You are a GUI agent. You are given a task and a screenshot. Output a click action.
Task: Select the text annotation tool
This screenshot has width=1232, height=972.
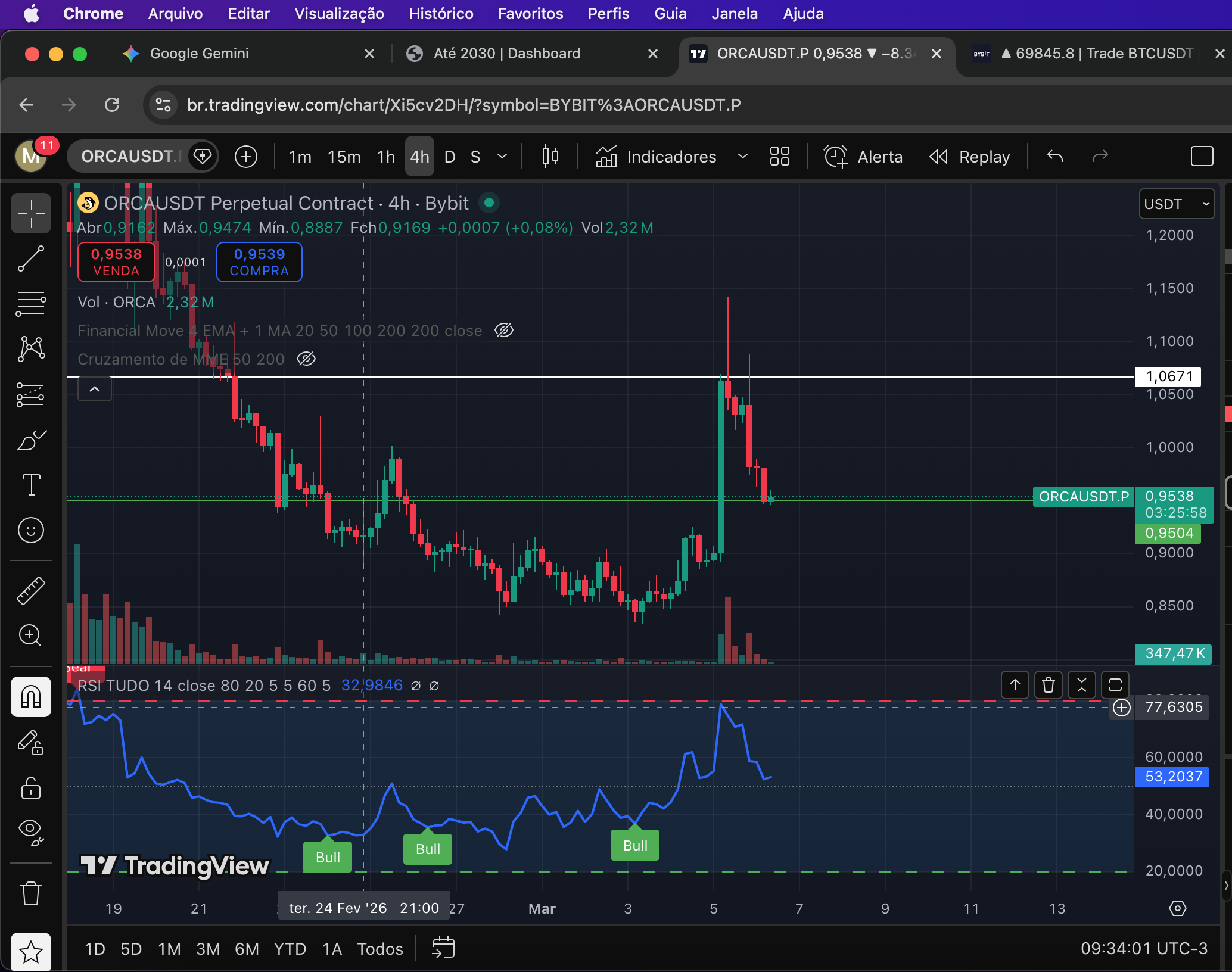31,485
